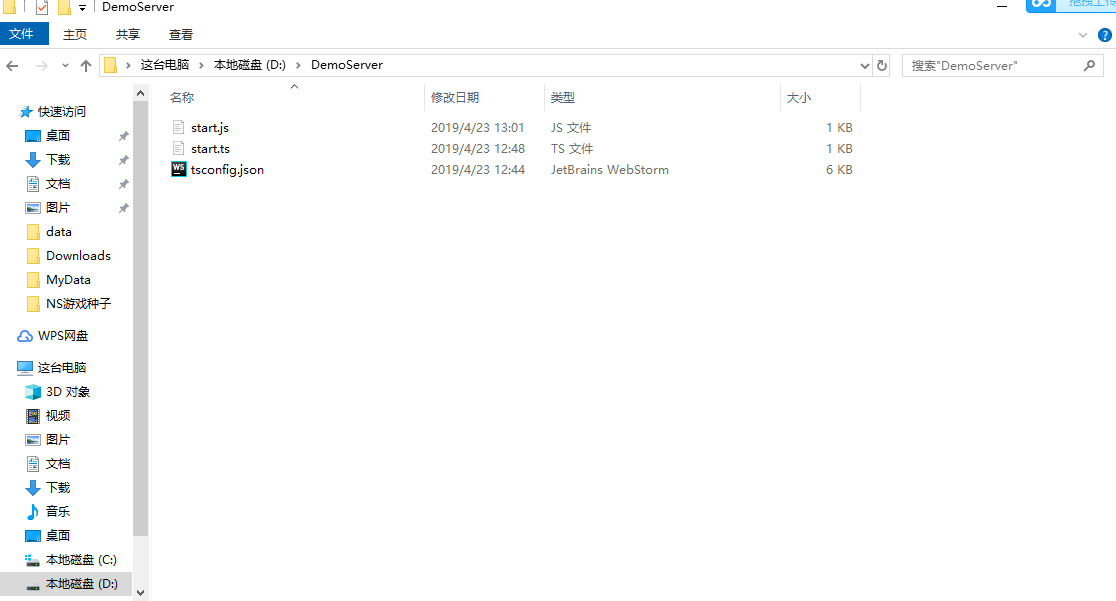Open the data folder in sidebar
The width and height of the screenshot is (1116, 601).
[x=58, y=231]
